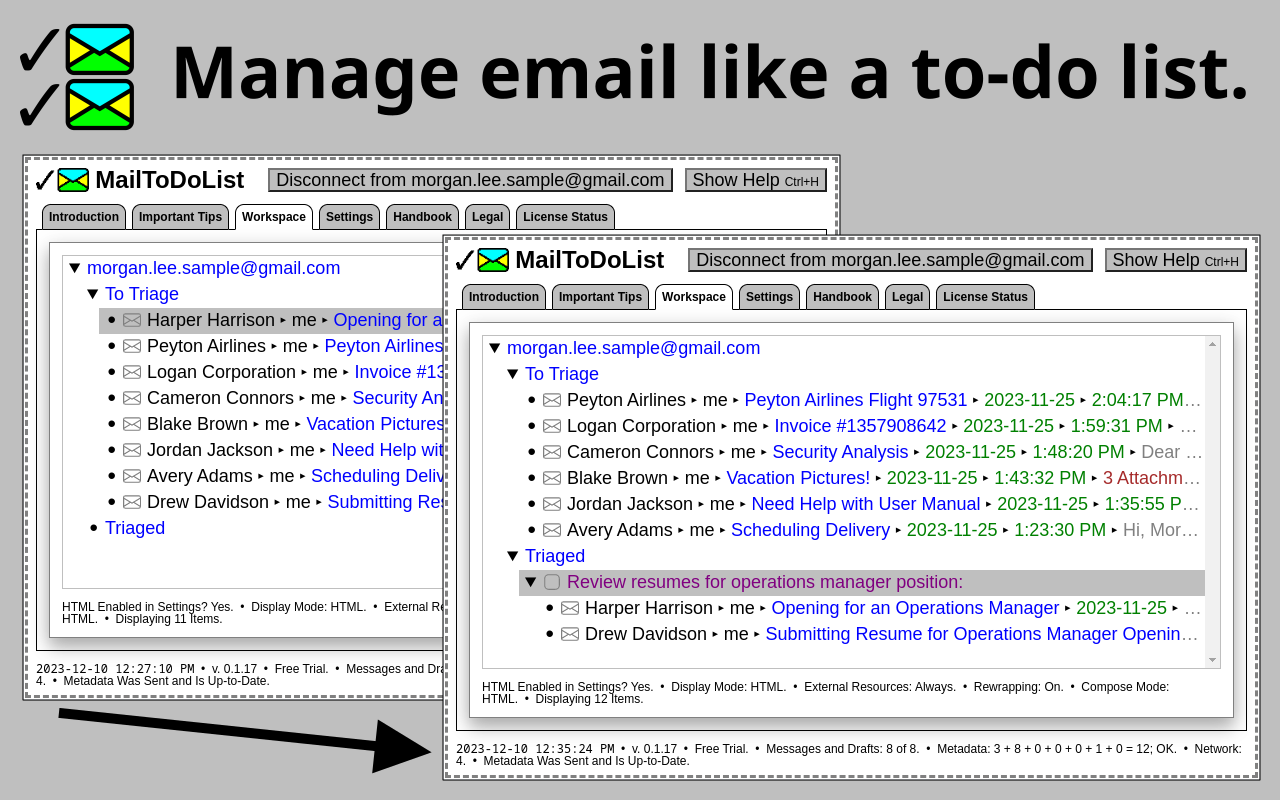The width and height of the screenshot is (1280, 800).
Task: Check the Review resumes task checkbox
Action: coord(552,582)
